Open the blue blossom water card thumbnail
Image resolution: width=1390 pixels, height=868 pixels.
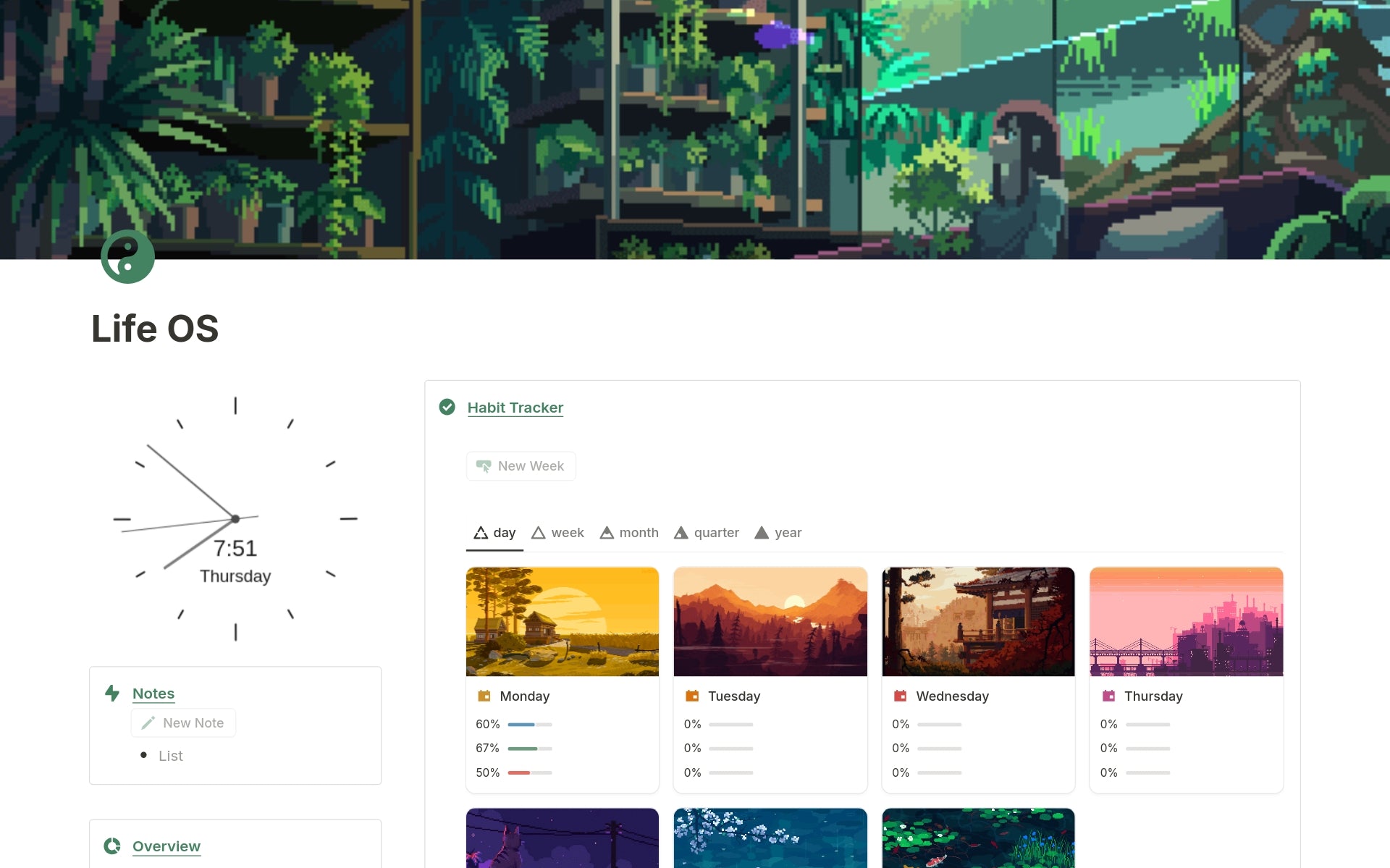coord(770,838)
